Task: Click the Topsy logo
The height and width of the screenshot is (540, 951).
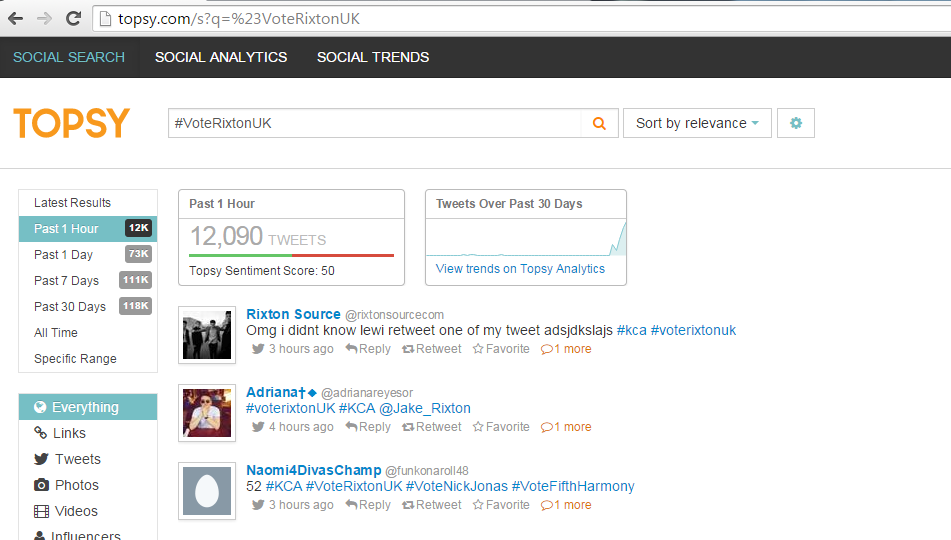Action: (x=72, y=123)
